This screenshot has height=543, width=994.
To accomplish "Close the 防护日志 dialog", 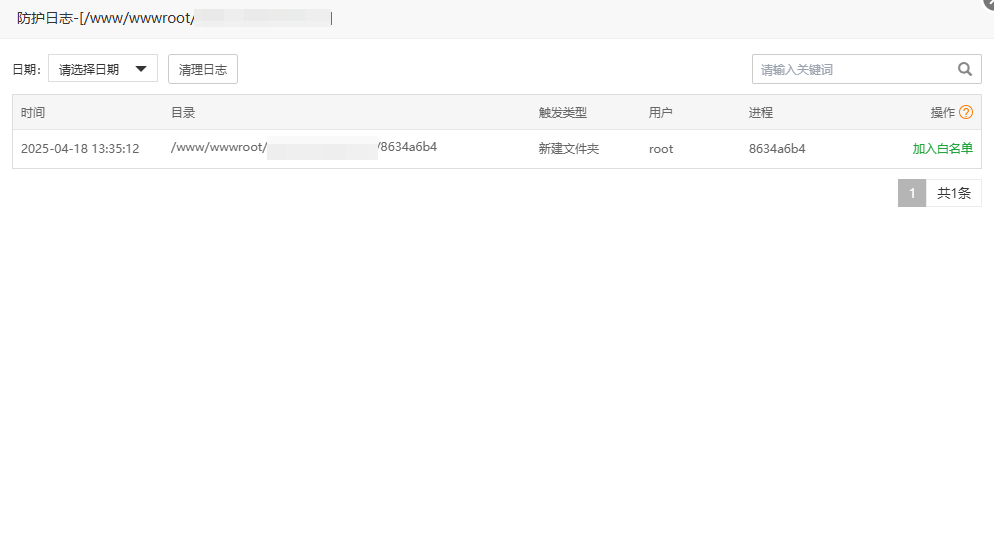I will point(988,3).
